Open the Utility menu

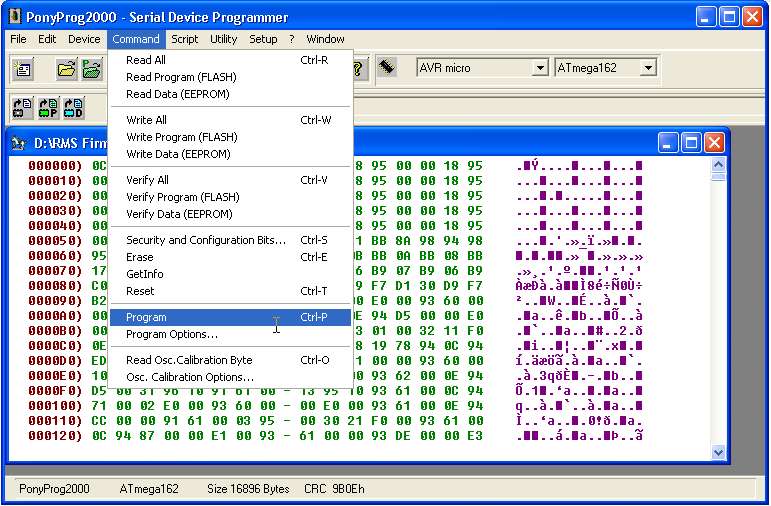tap(223, 39)
